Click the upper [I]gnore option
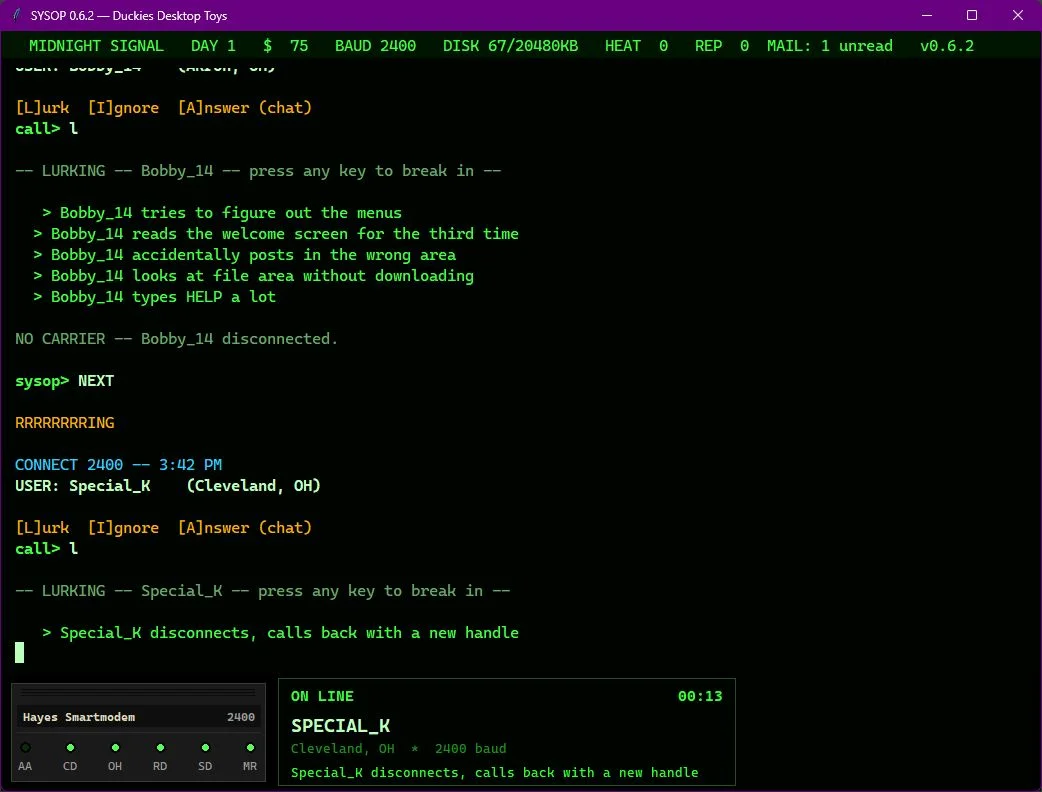This screenshot has width=1042, height=792. [x=124, y=108]
